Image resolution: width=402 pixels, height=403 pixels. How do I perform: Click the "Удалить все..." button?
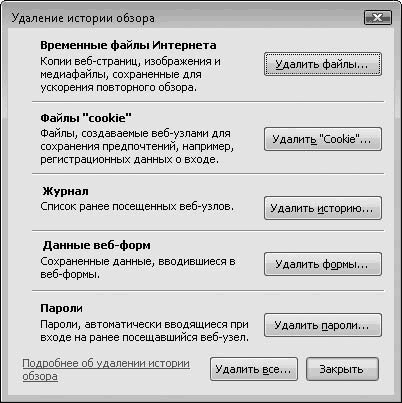(x=254, y=369)
